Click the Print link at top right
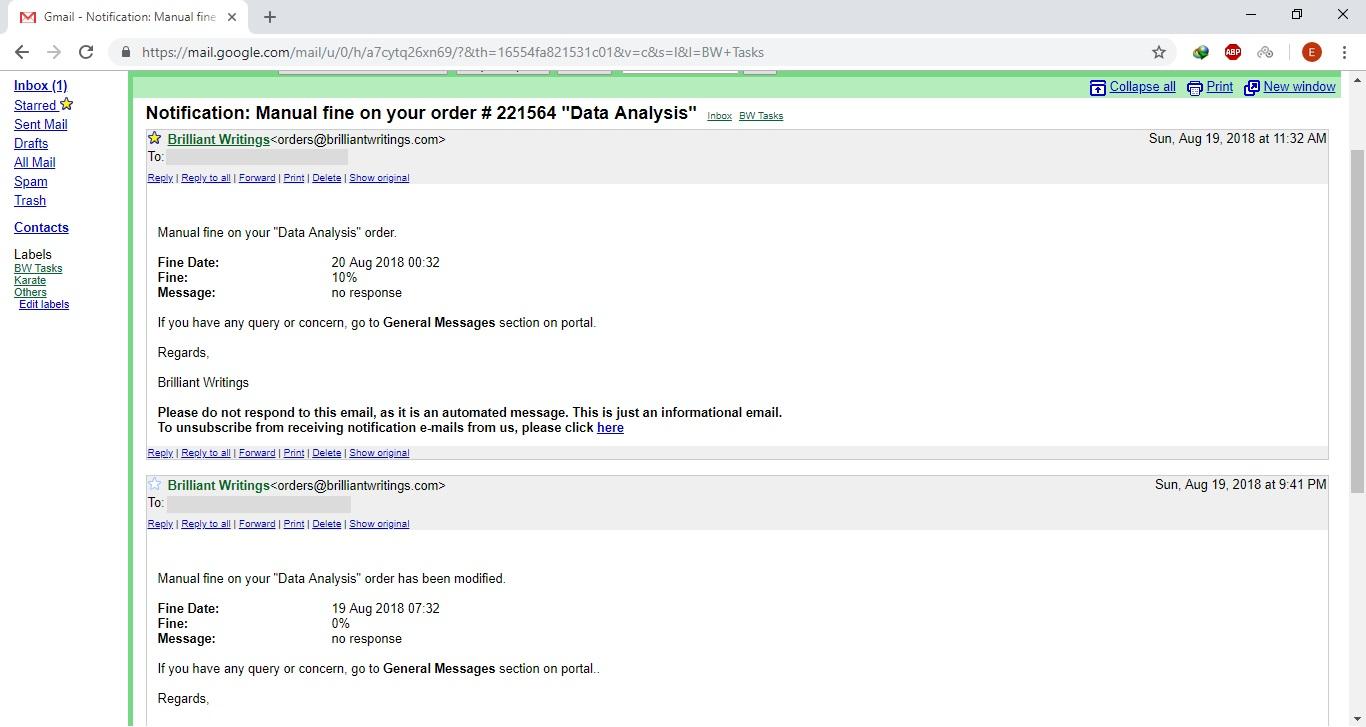 point(1220,87)
